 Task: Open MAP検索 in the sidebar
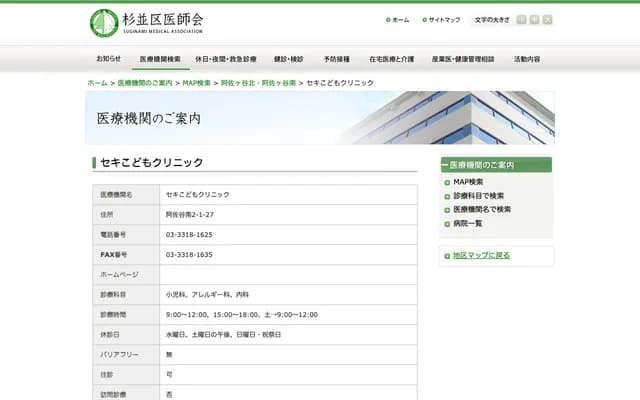click(x=468, y=182)
